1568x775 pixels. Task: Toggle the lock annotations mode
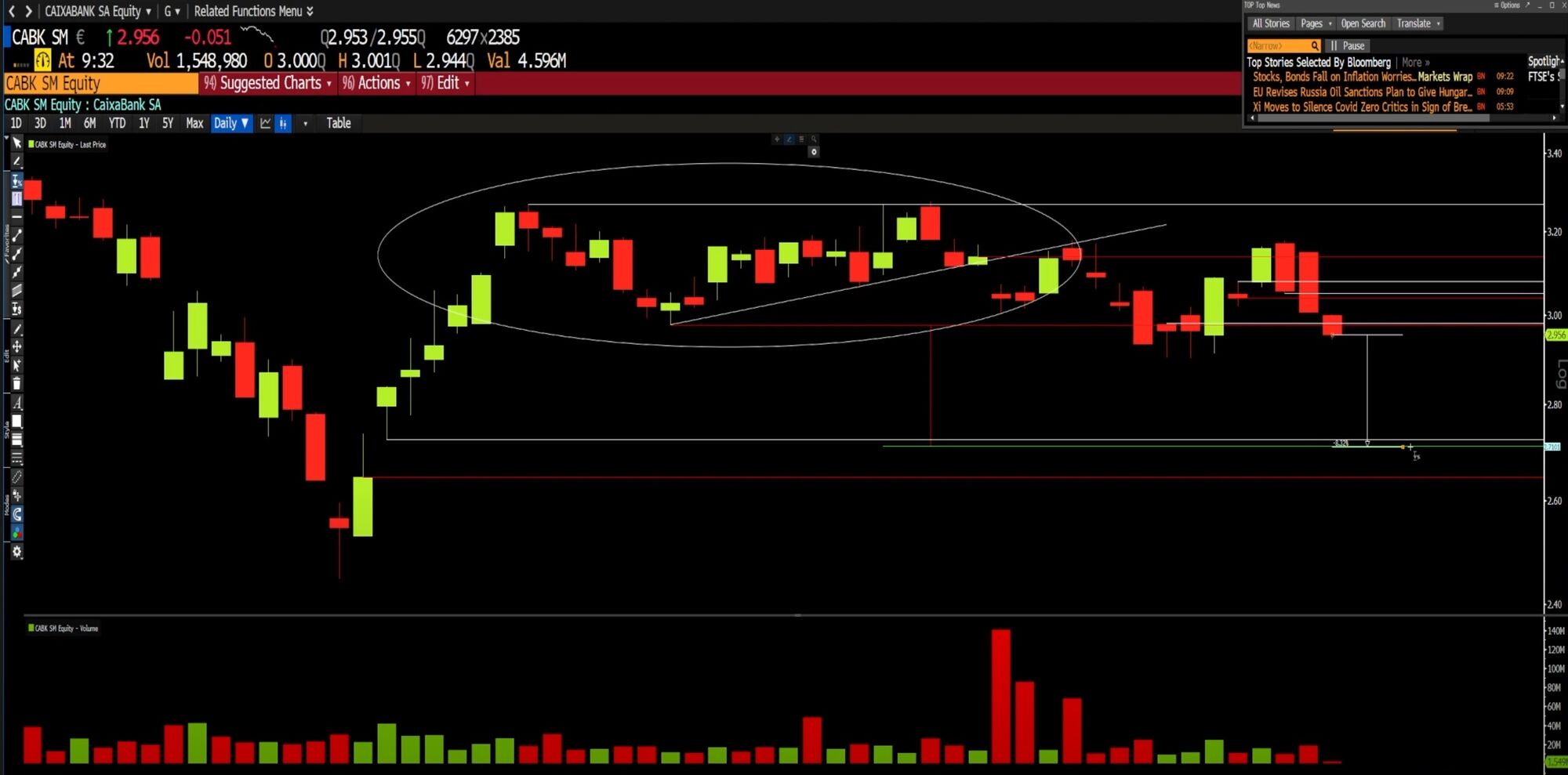coord(16,495)
